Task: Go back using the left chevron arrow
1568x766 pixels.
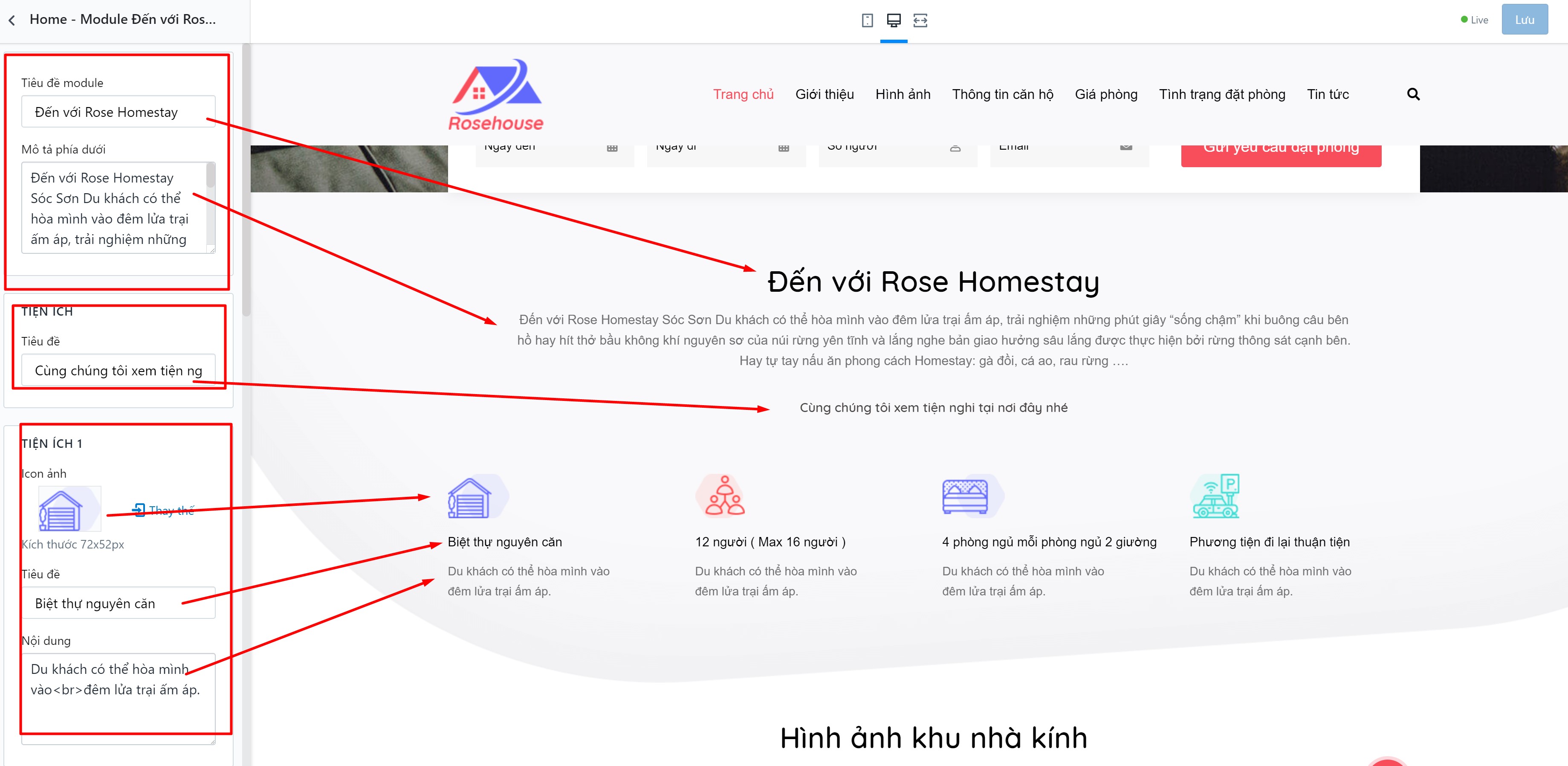Action: click(12, 20)
